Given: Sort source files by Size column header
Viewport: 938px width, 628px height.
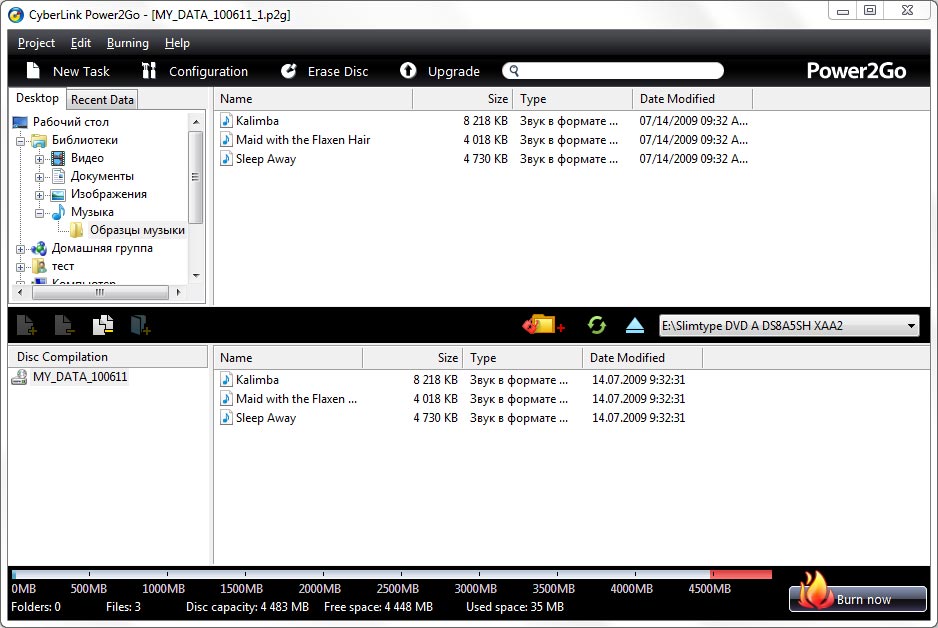Looking at the screenshot, I should (x=462, y=99).
